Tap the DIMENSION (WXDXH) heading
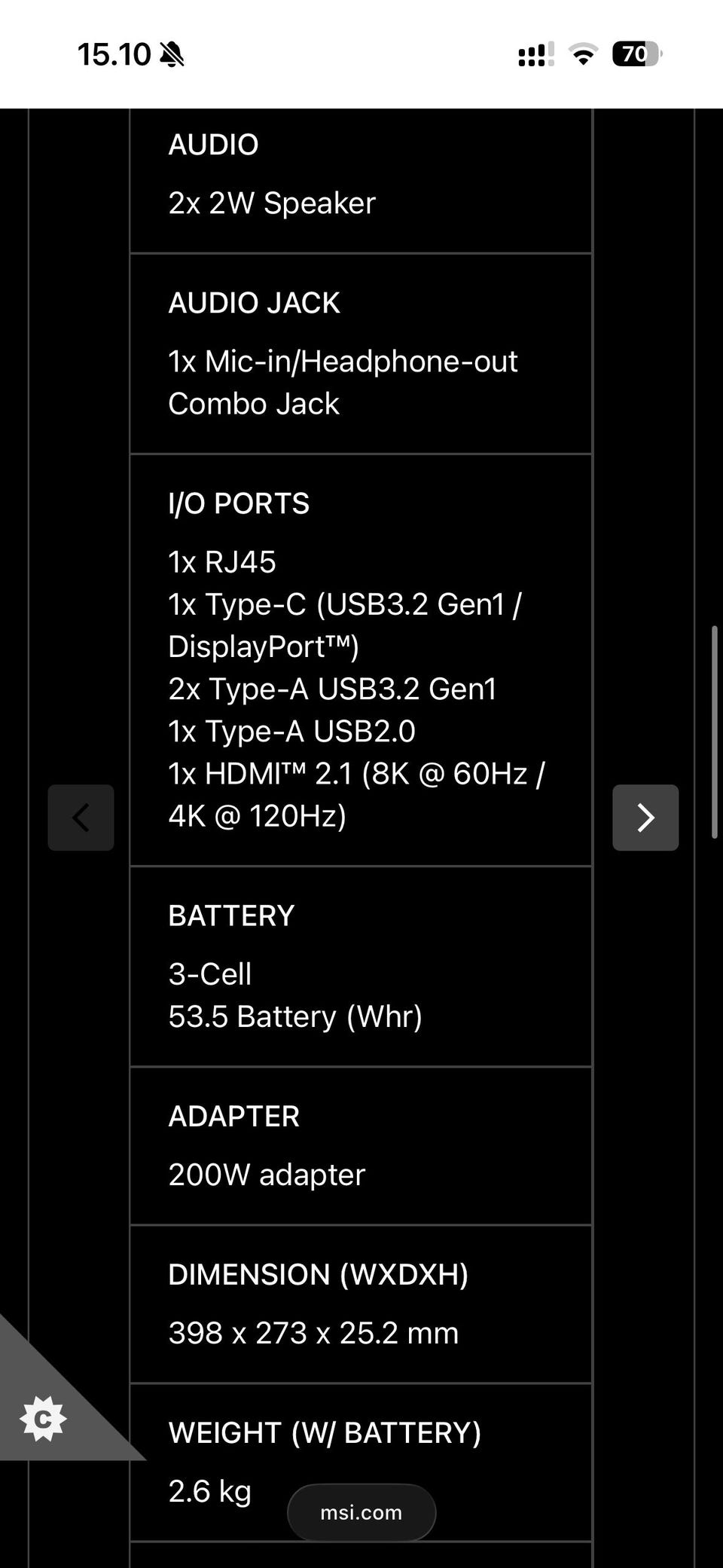The width and height of the screenshot is (723, 1568). click(x=318, y=1274)
